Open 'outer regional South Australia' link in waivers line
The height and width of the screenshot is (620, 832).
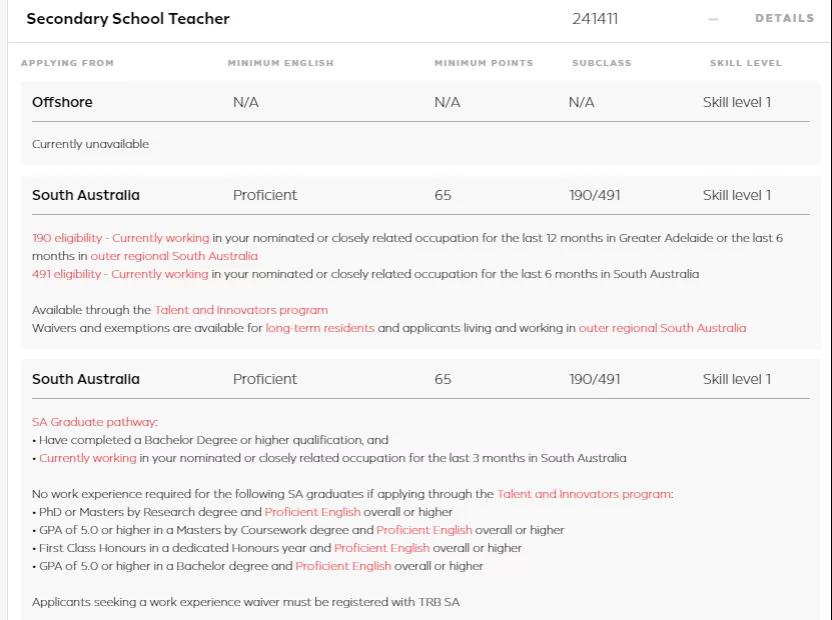click(662, 328)
